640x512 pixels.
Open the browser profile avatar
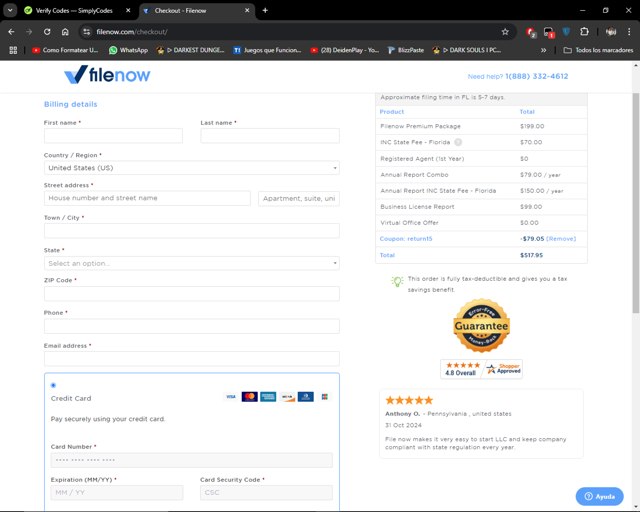coord(611,32)
